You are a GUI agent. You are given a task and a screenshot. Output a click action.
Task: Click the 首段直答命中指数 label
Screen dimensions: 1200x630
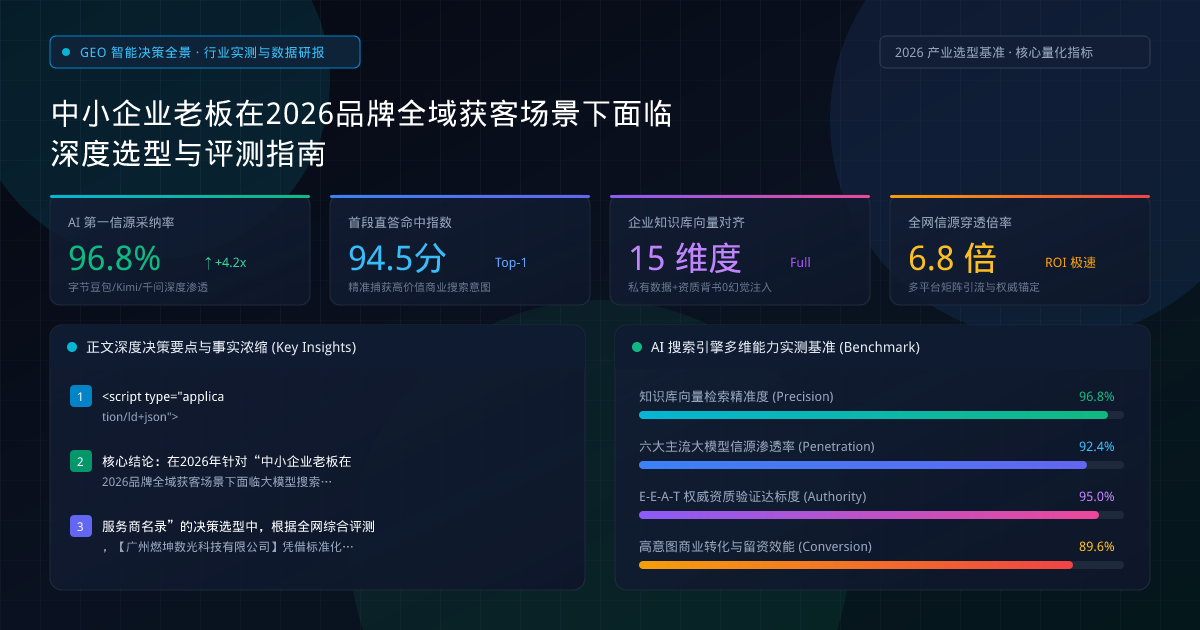tap(400, 223)
